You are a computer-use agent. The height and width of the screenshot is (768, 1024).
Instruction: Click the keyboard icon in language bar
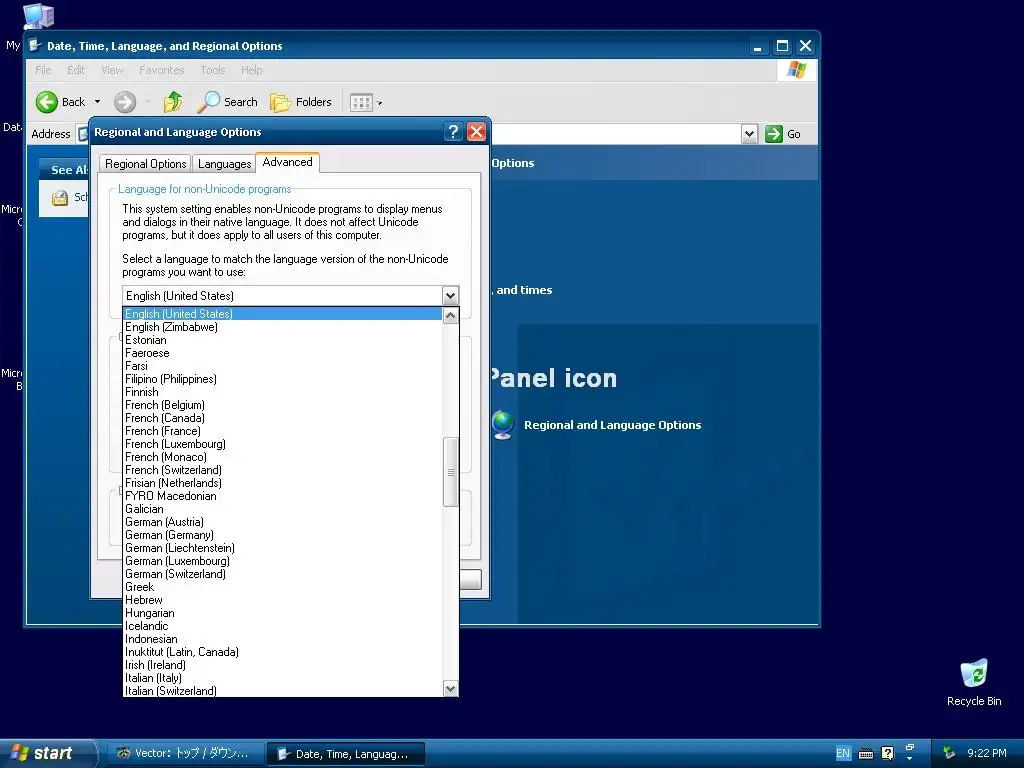tap(866, 754)
